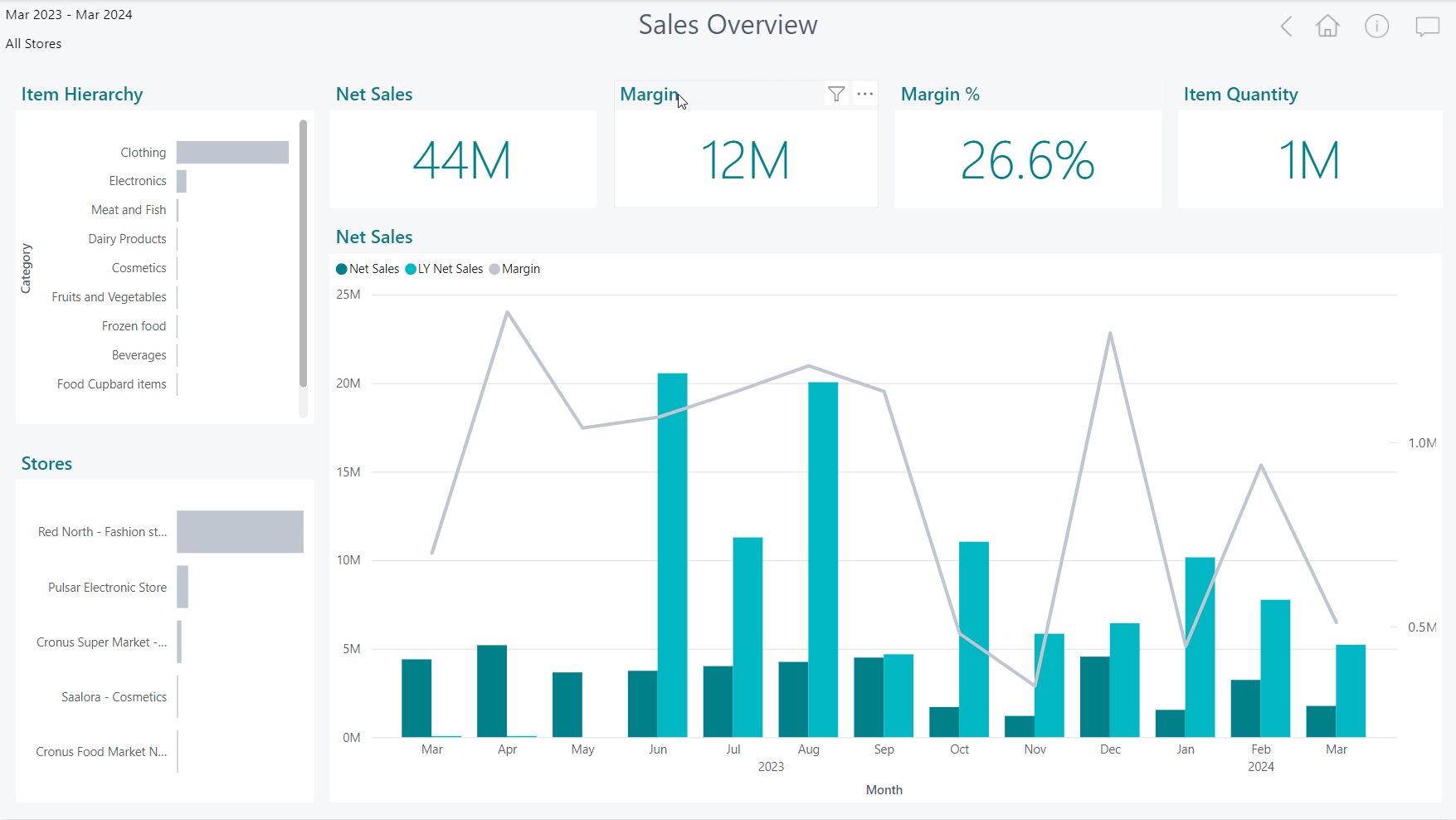
Task: Toggle the Net Sales legend marker
Action: click(342, 269)
